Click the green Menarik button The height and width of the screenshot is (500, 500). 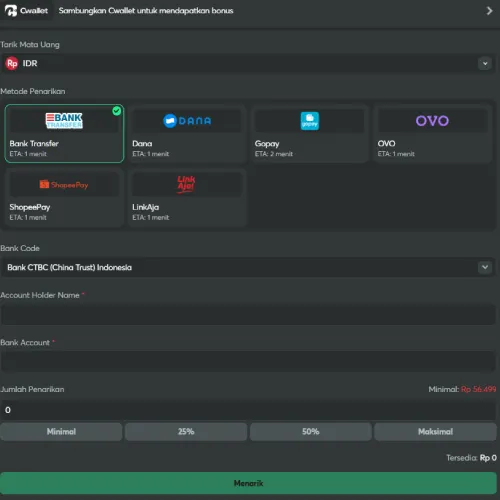(248, 483)
